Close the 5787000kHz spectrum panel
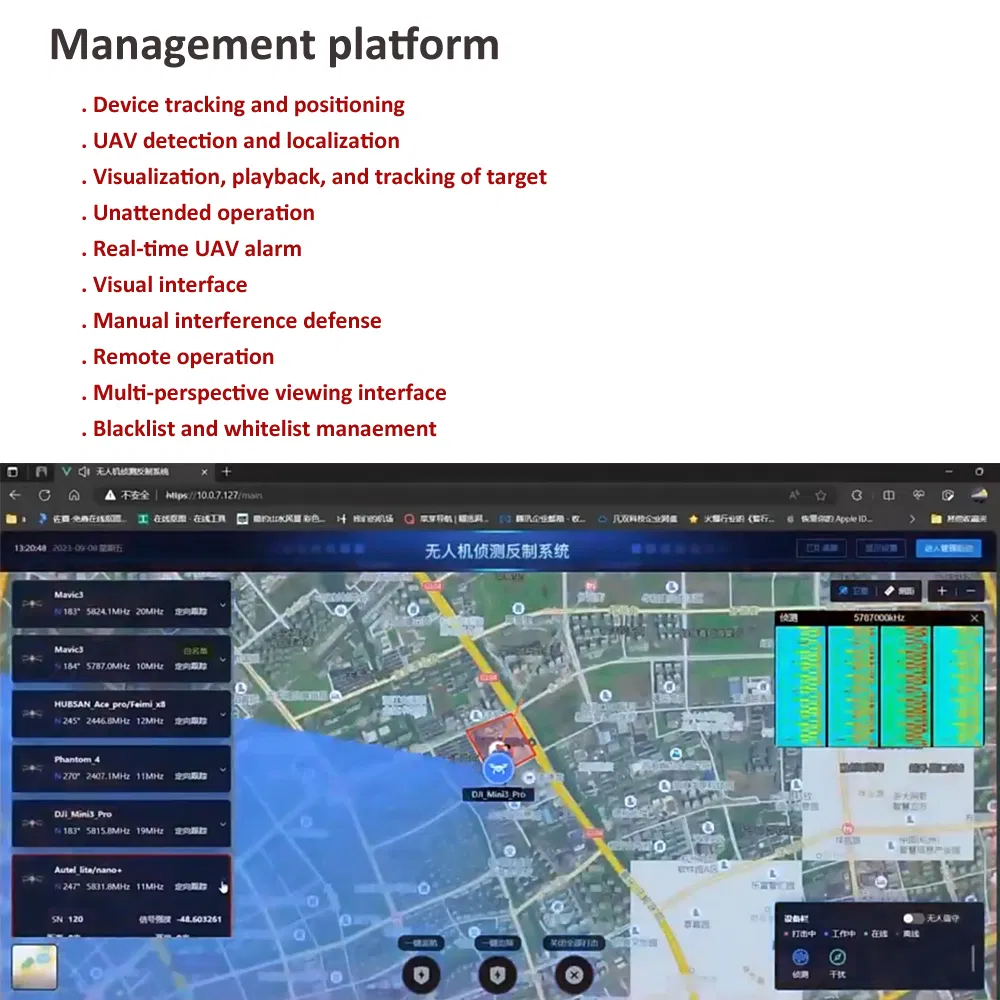The width and height of the screenshot is (1000, 1000). click(975, 618)
